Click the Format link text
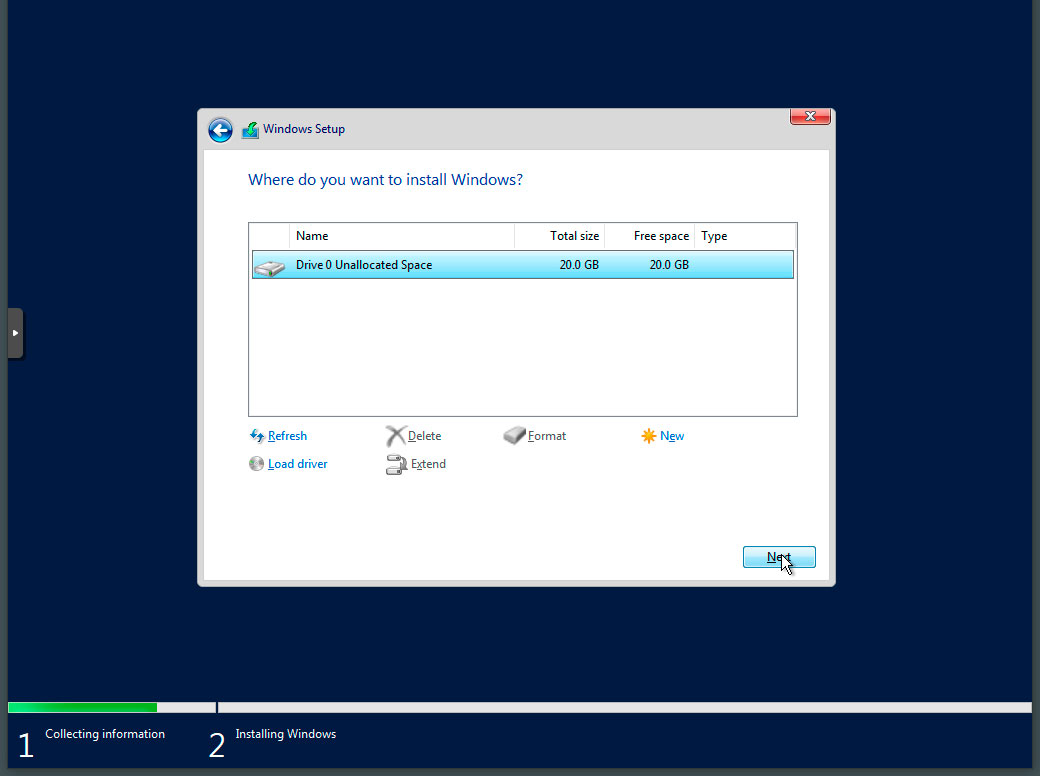The height and width of the screenshot is (776, 1040). point(547,435)
